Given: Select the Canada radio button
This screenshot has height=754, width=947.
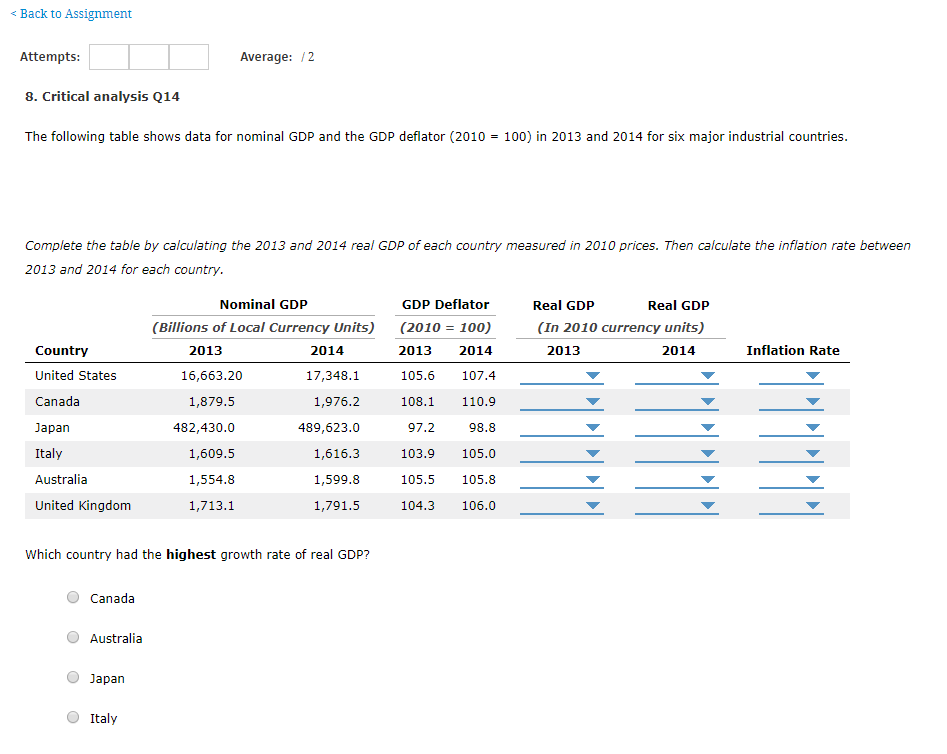Looking at the screenshot, I should click(x=73, y=598).
